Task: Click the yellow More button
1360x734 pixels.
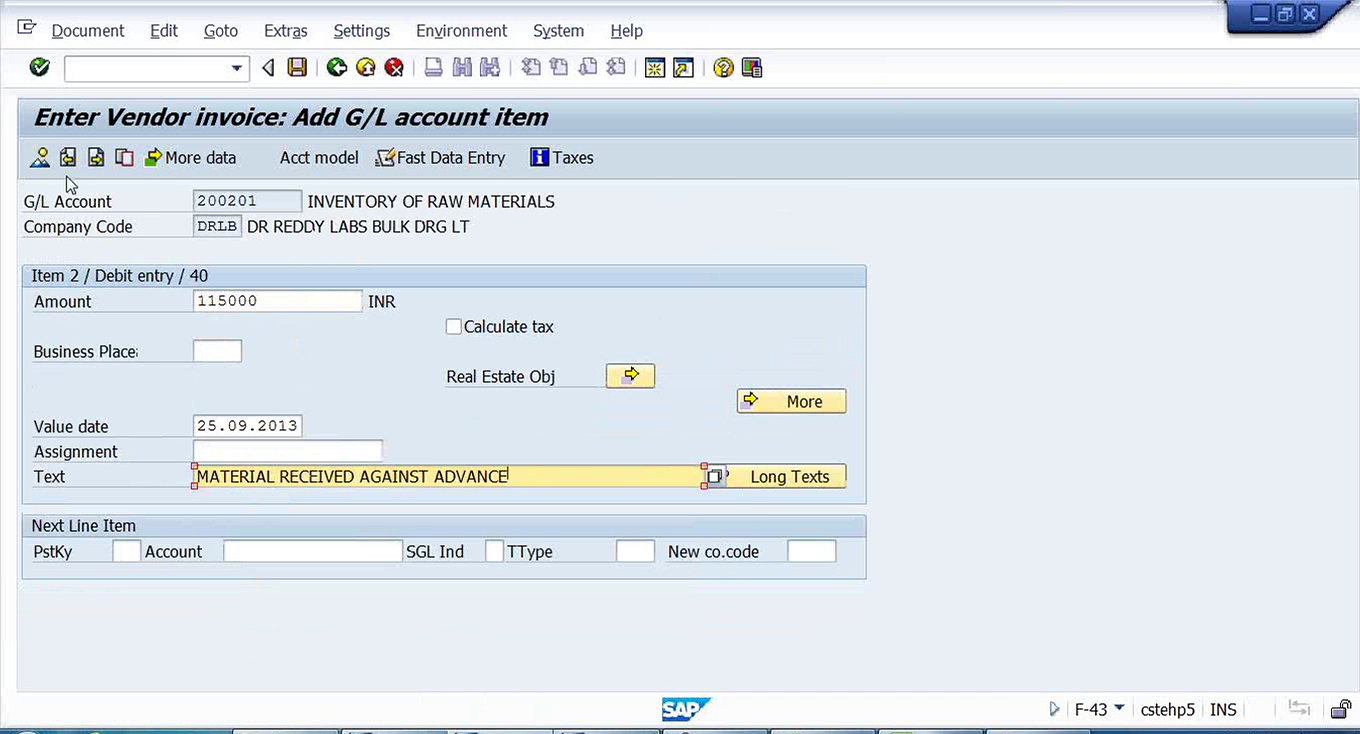Action: tap(792, 401)
